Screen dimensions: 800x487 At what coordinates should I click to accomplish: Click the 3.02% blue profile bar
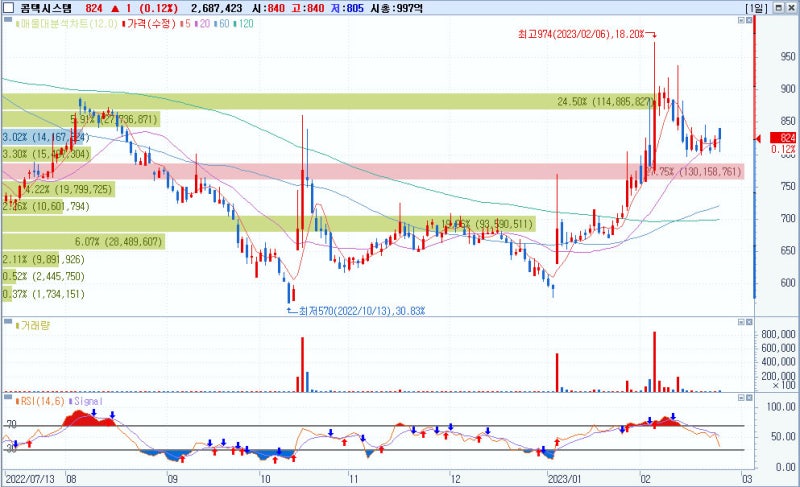[x=42, y=137]
